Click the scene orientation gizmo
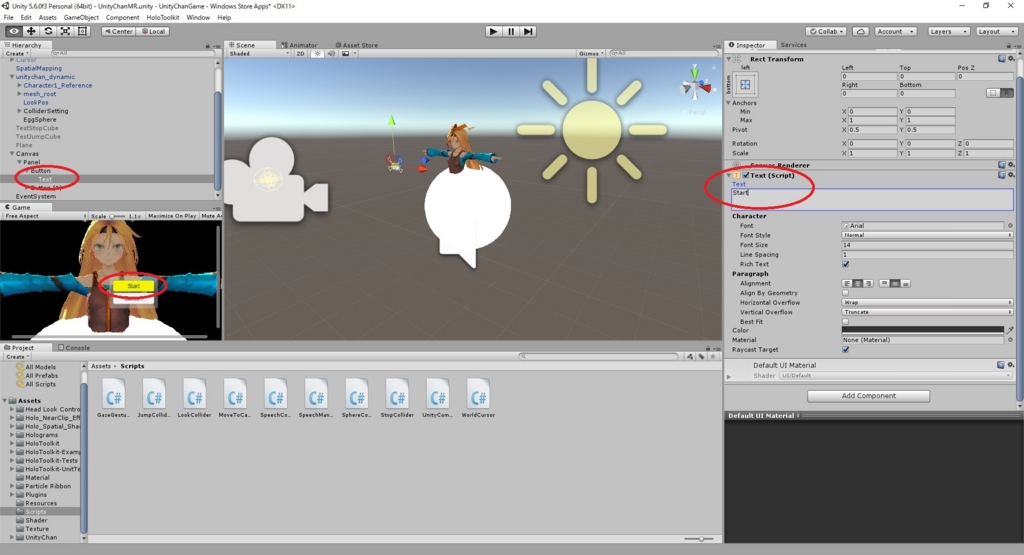The height and width of the screenshot is (555, 1024). [696, 84]
